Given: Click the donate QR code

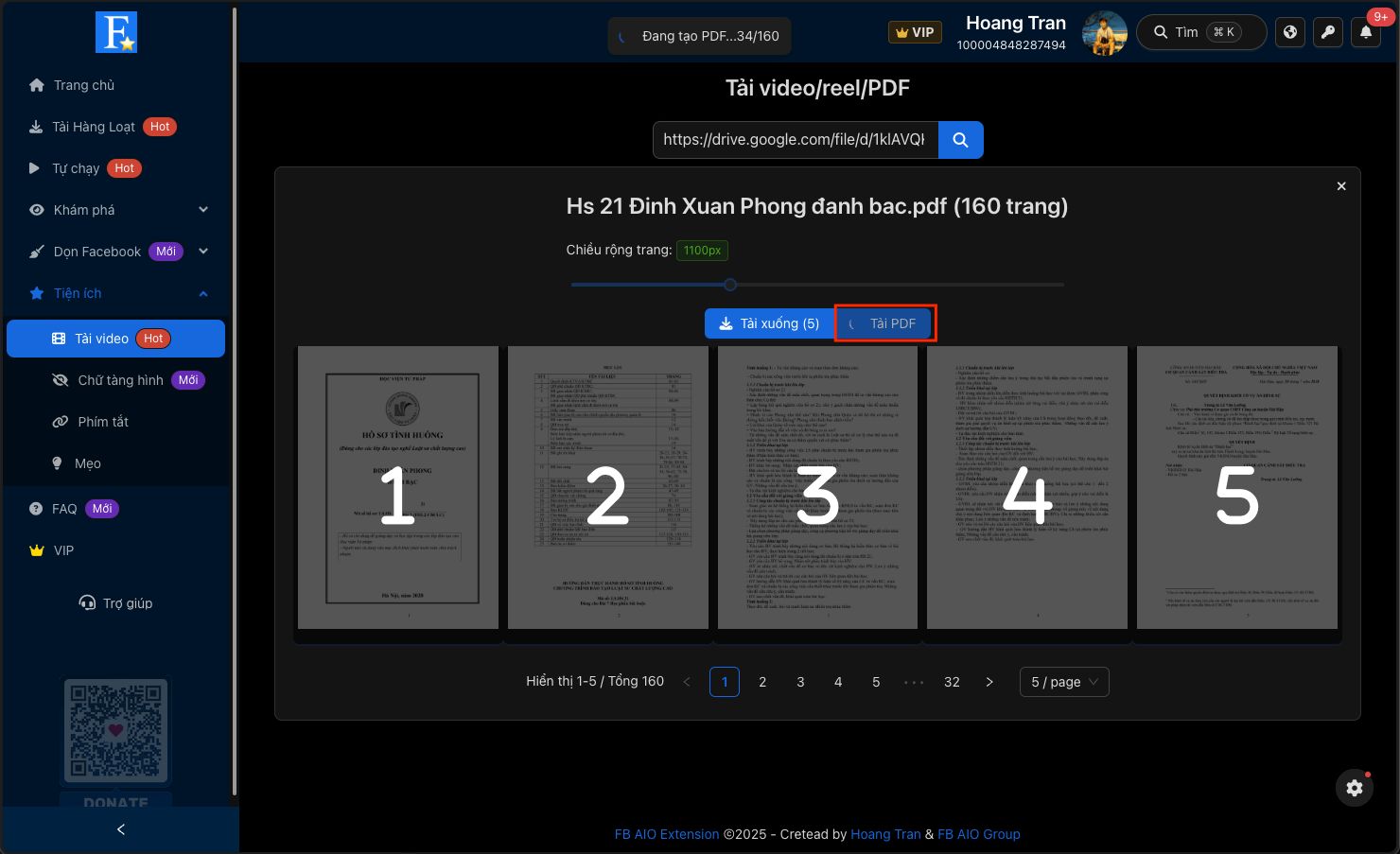Looking at the screenshot, I should 115,731.
